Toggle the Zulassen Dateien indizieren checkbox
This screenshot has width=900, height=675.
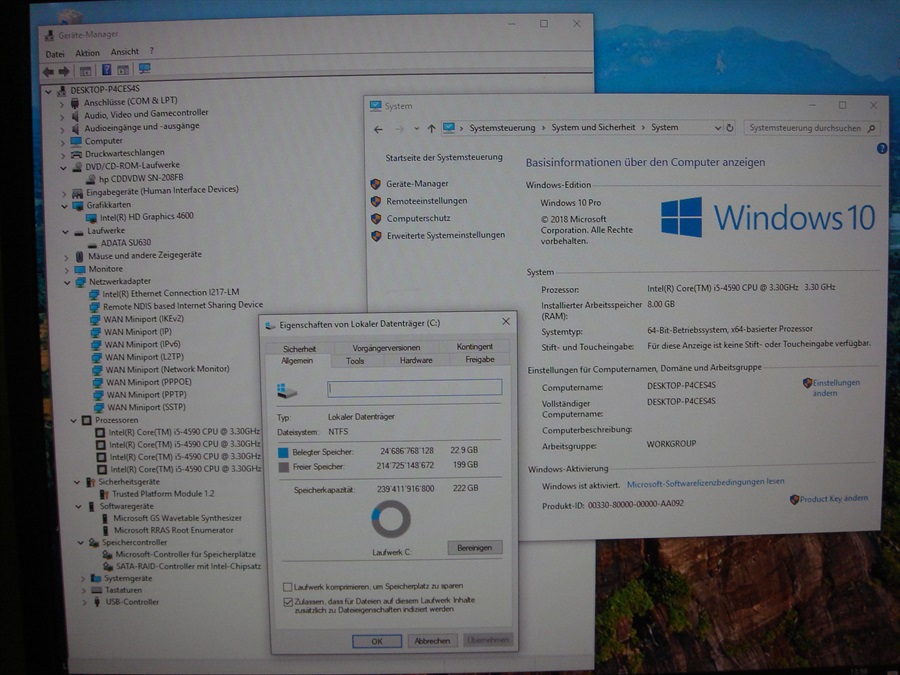click(x=288, y=602)
